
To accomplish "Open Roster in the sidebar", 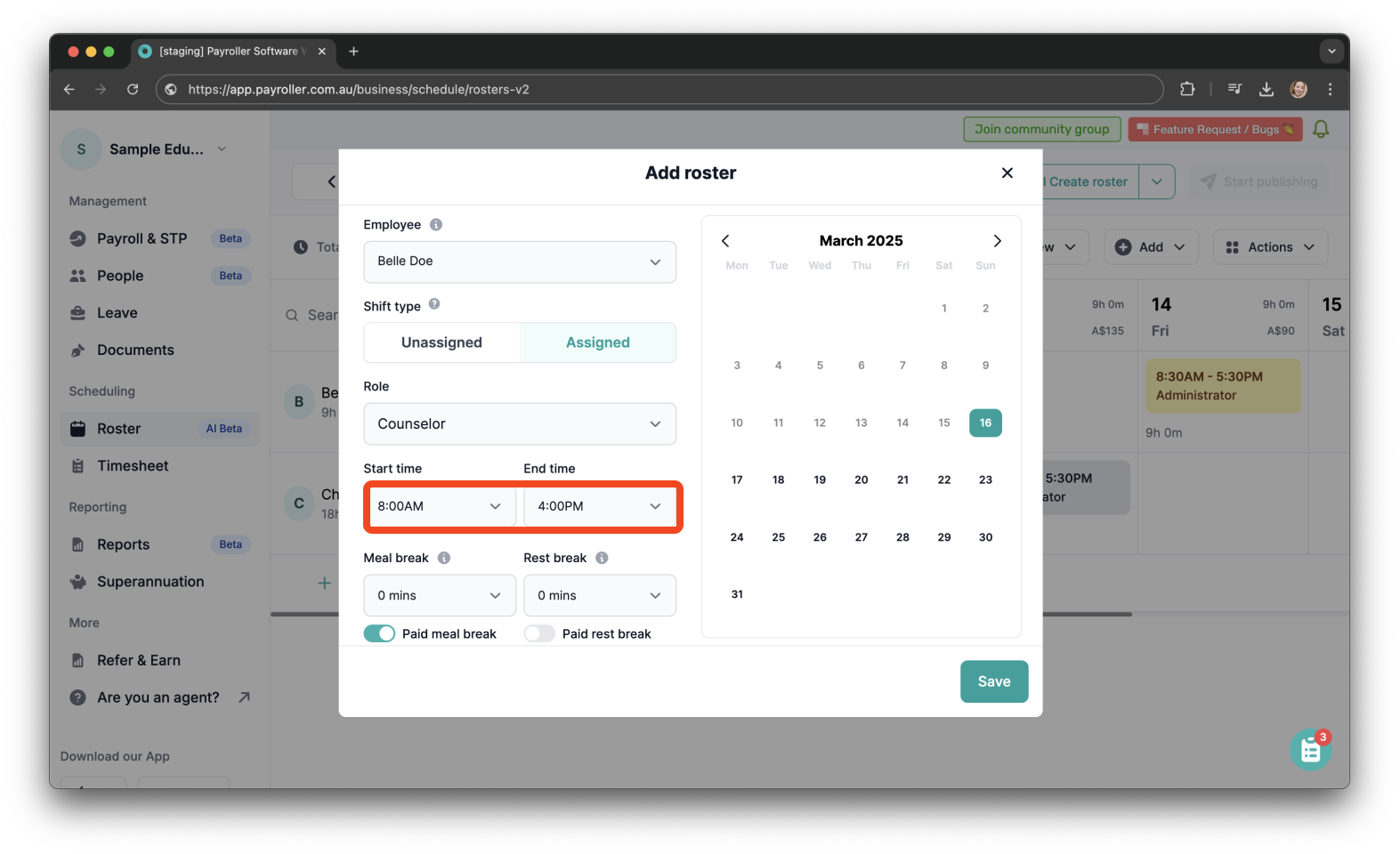I will click(x=160, y=429).
